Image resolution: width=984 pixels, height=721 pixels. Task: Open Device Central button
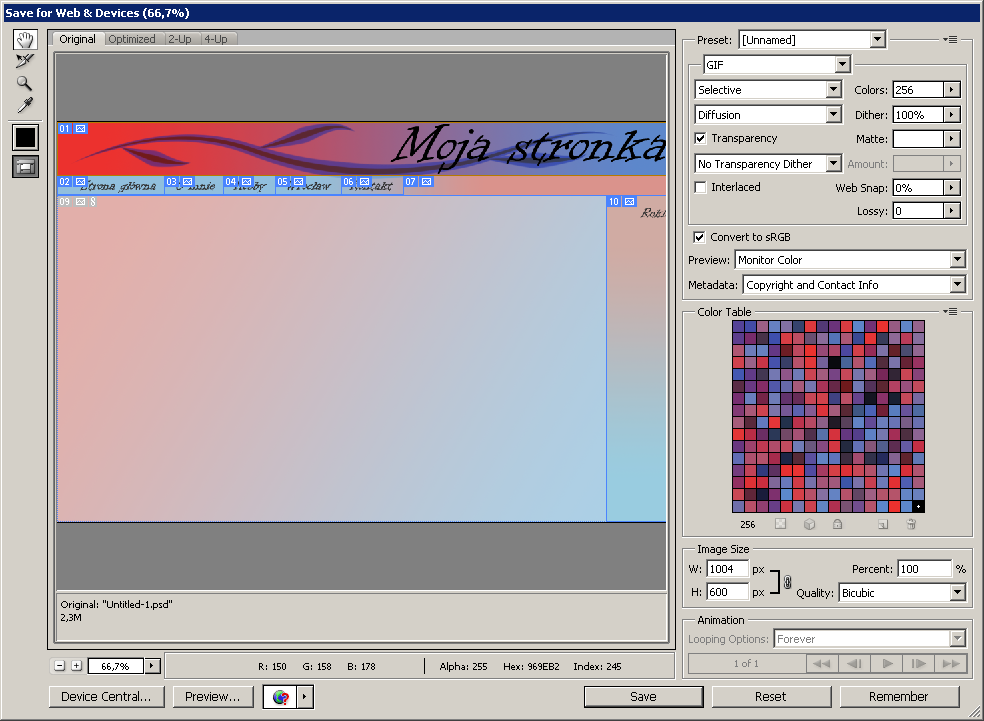point(106,697)
